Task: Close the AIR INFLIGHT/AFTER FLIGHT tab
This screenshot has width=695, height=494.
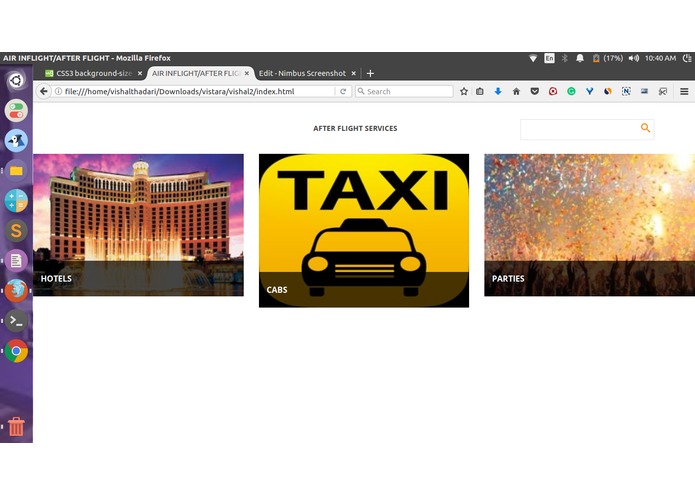Action: 247,74
